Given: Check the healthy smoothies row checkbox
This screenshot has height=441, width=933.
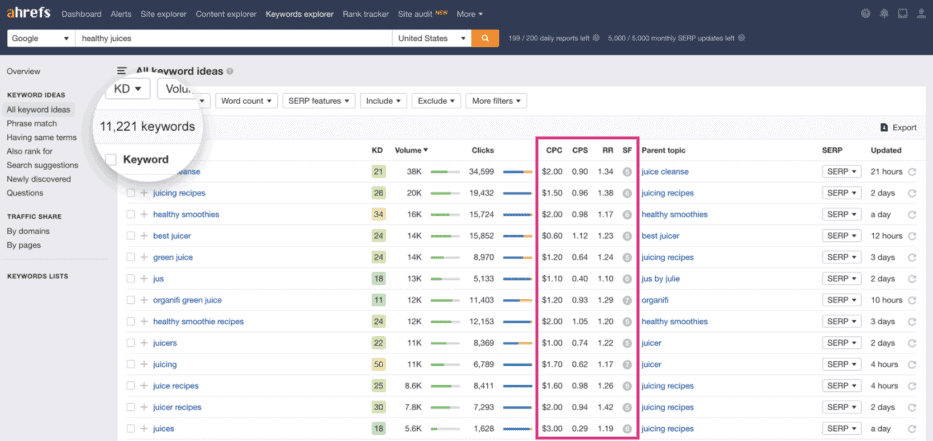Looking at the screenshot, I should pos(130,214).
